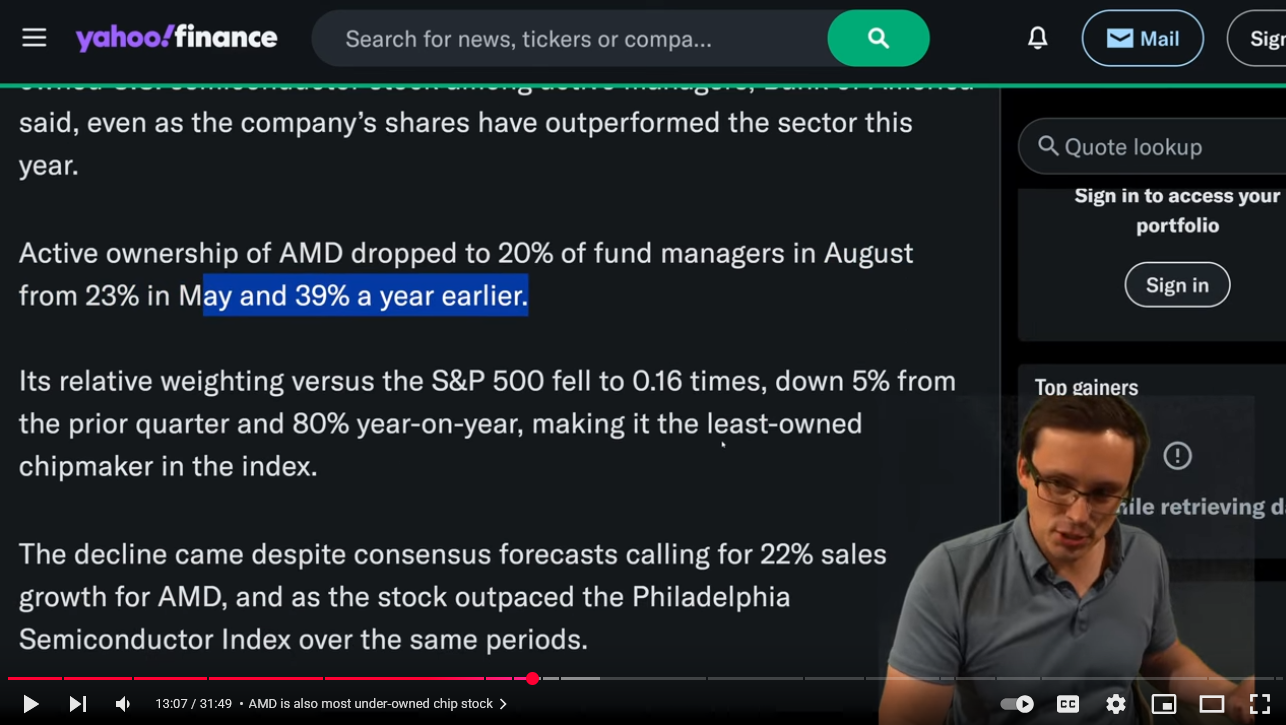This screenshot has width=1286, height=725.
Task: Click the Yahoo Finance logo
Action: [x=177, y=38]
